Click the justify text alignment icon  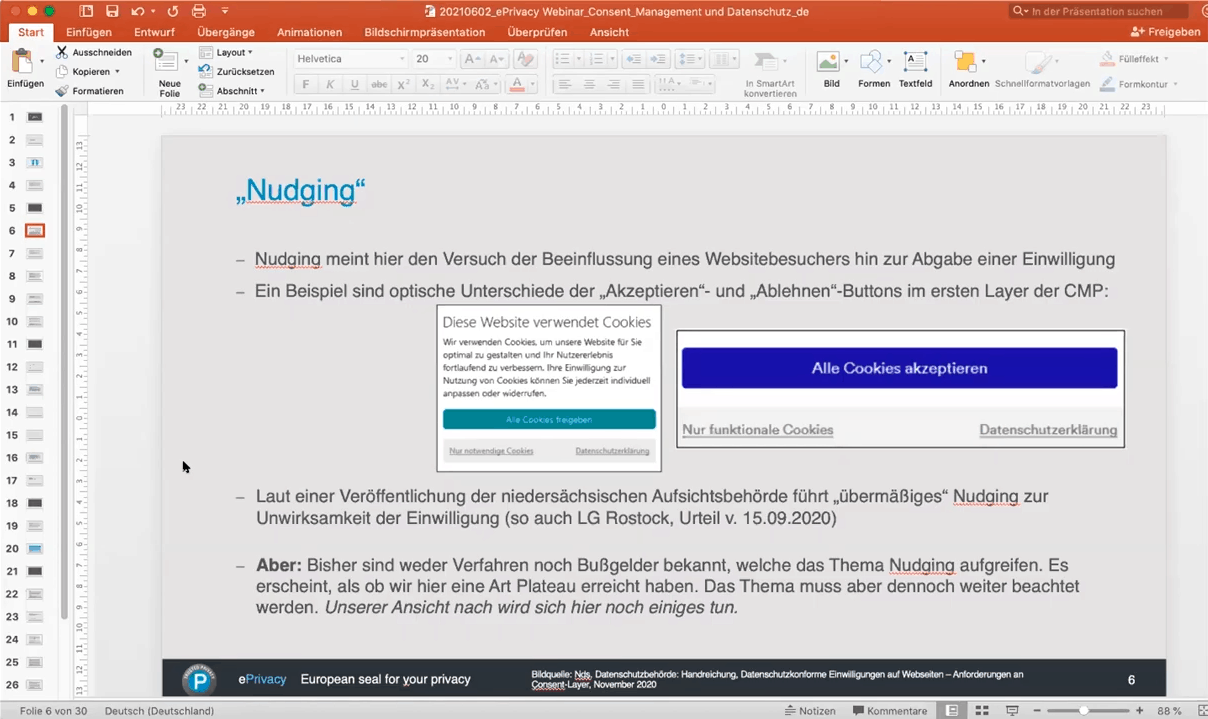click(637, 85)
